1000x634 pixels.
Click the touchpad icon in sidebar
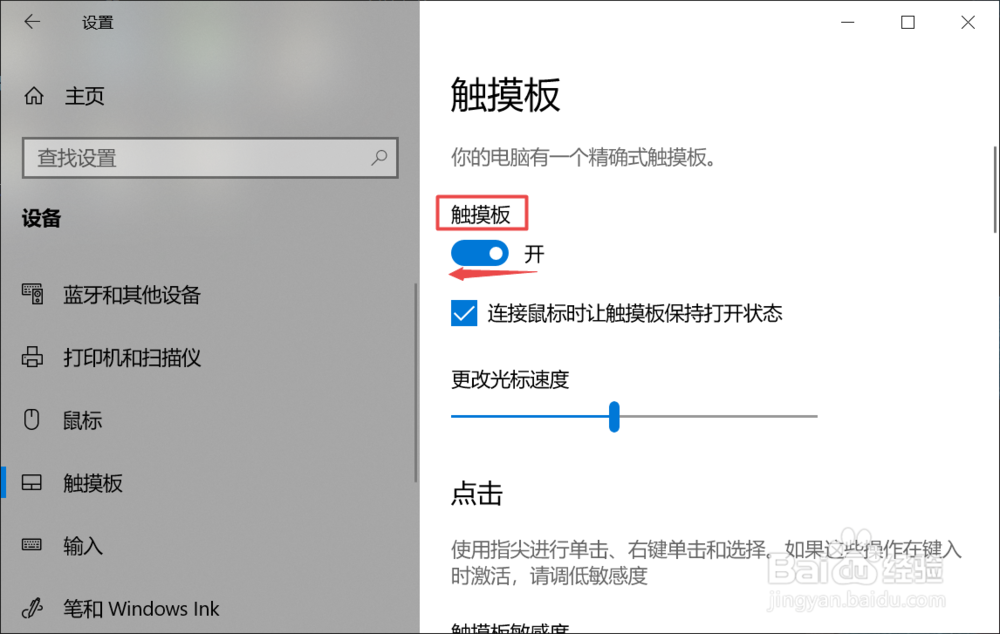pyautogui.click(x=32, y=482)
